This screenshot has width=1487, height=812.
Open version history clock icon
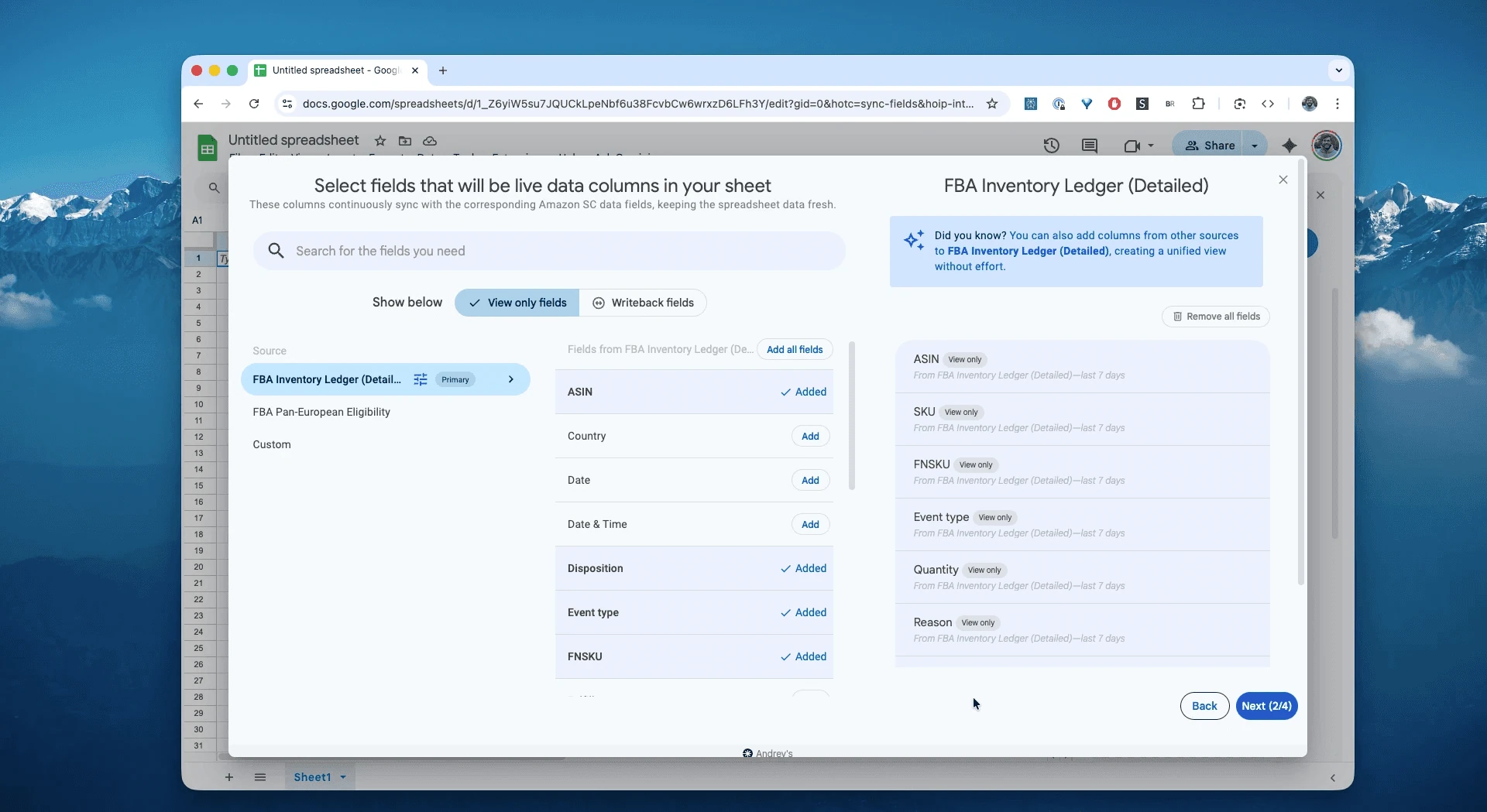[1051, 146]
